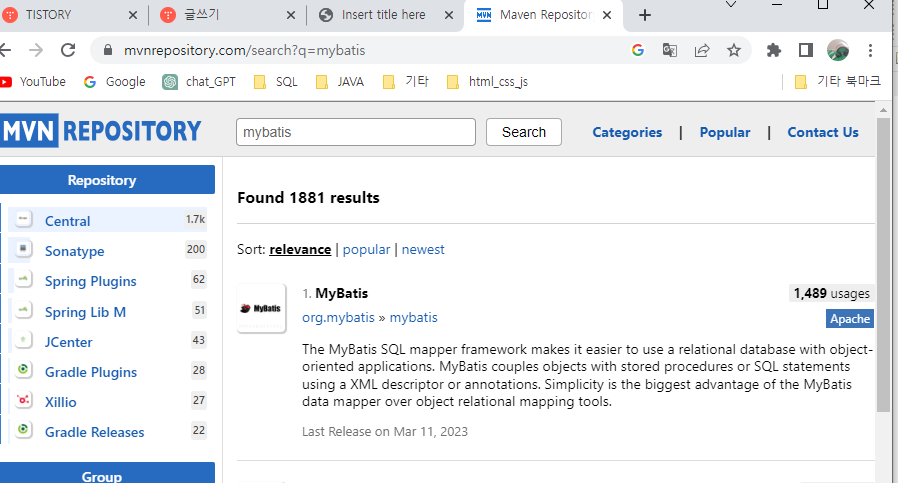
Task: Sort results by newest
Action: [423, 250]
